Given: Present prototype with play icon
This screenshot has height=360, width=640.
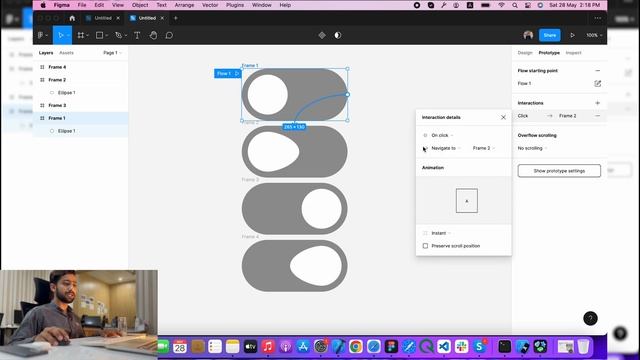Looking at the screenshot, I should pos(572,36).
